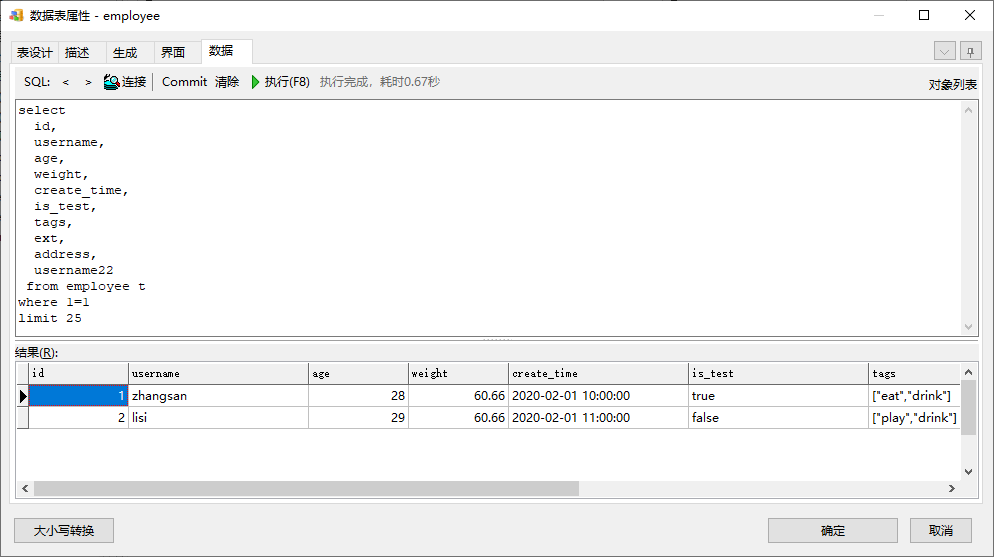Image resolution: width=994 pixels, height=557 pixels.
Task: Click zhangsan's weight cell 60.66
Action: point(458,396)
